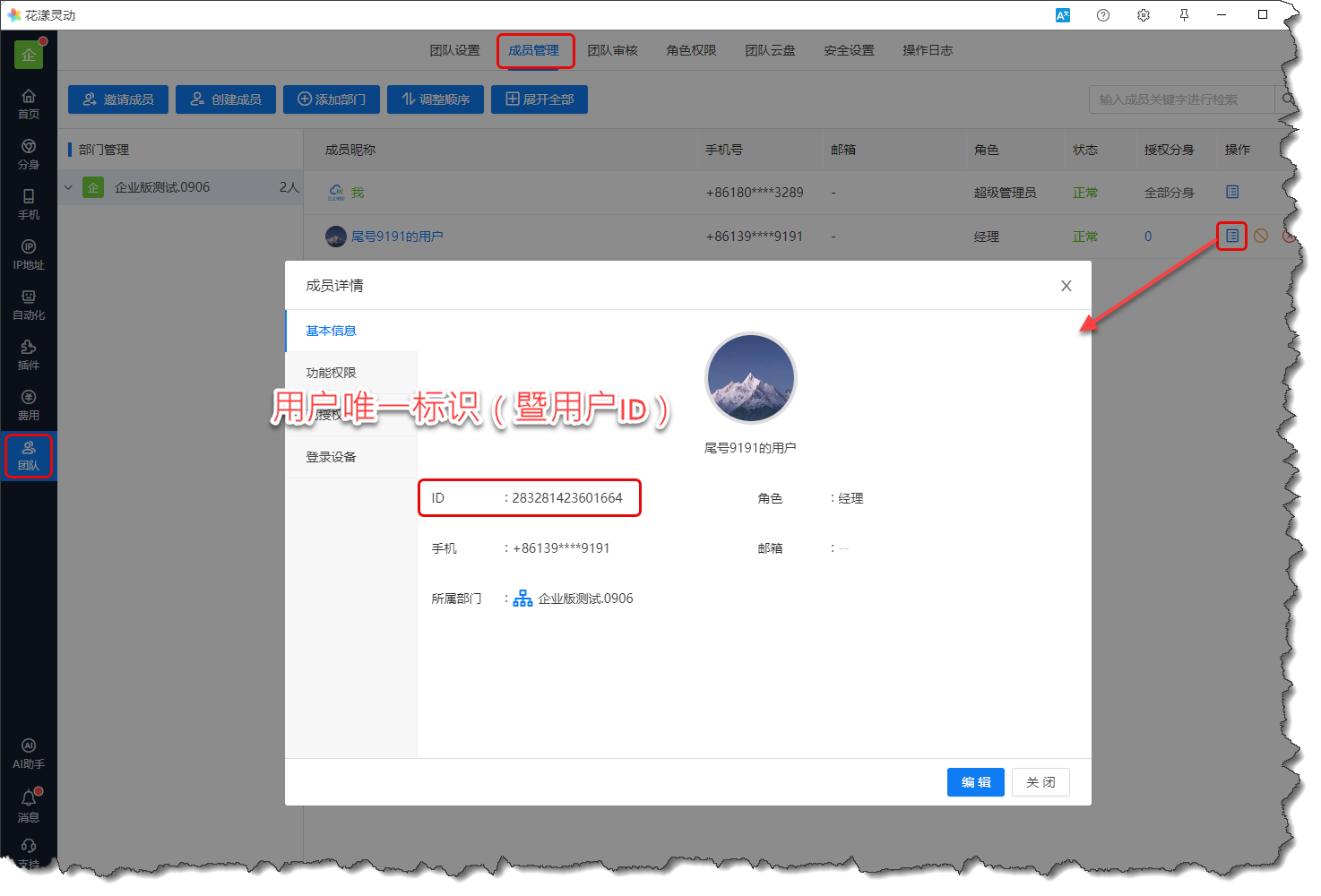Switch to 团队云盘 tab
The height and width of the screenshot is (896, 1321).
pyautogui.click(x=770, y=50)
